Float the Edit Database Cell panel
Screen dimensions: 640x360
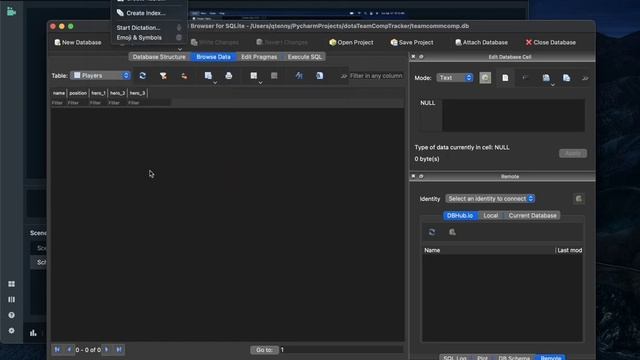point(421,57)
